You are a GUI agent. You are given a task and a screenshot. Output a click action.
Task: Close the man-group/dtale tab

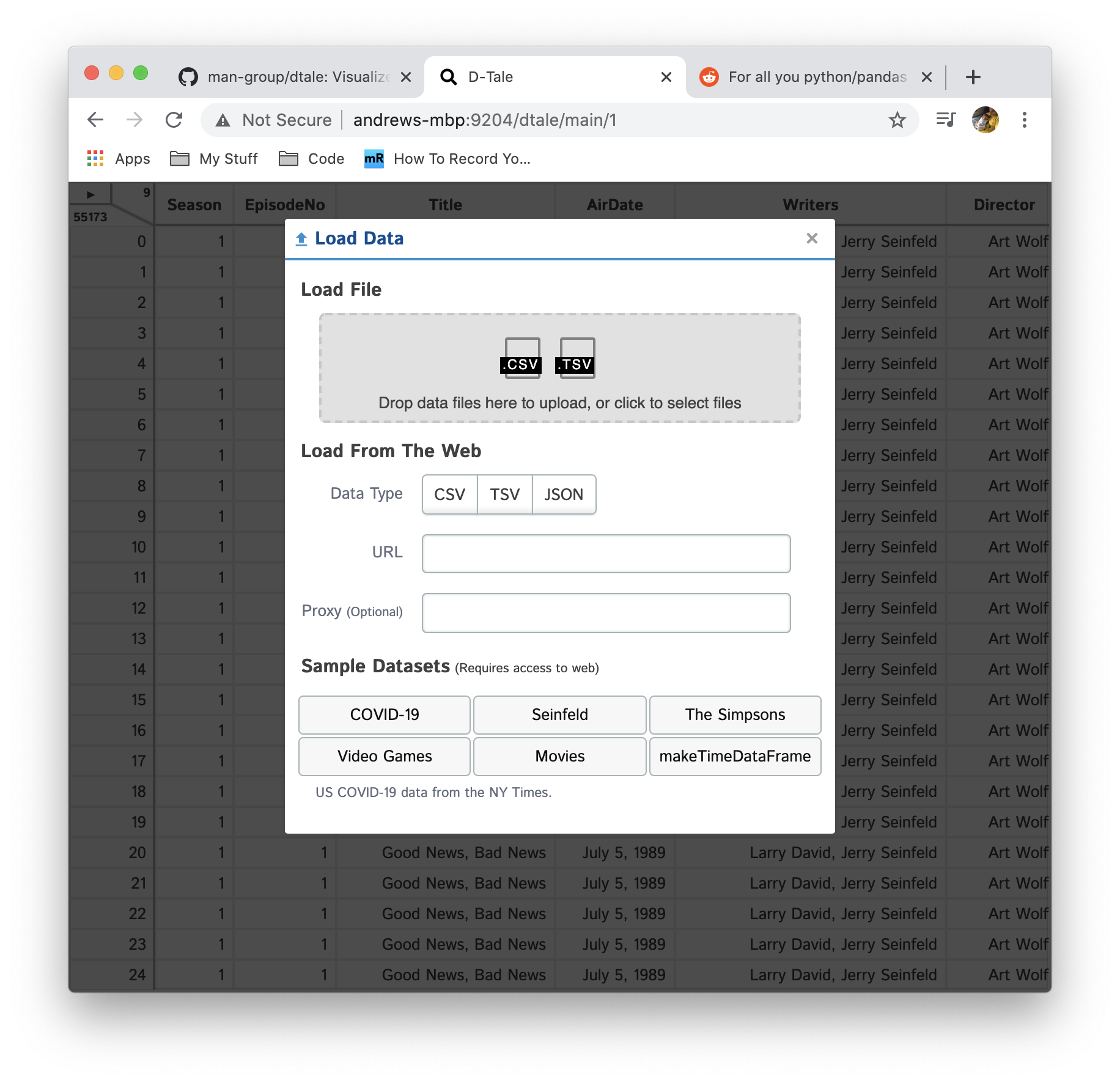pyautogui.click(x=406, y=77)
